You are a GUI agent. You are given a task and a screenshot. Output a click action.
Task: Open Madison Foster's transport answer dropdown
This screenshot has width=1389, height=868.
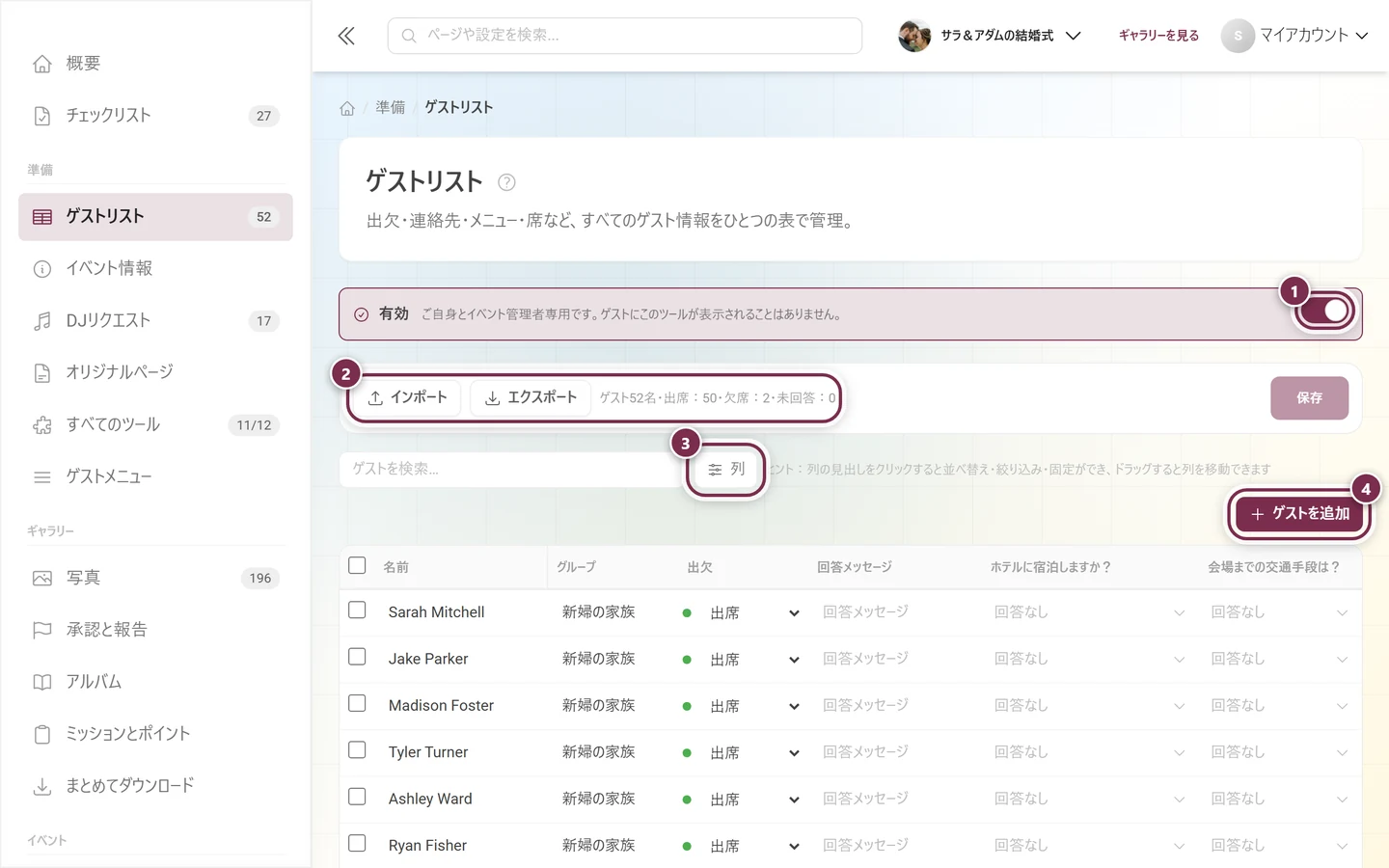(1279, 706)
